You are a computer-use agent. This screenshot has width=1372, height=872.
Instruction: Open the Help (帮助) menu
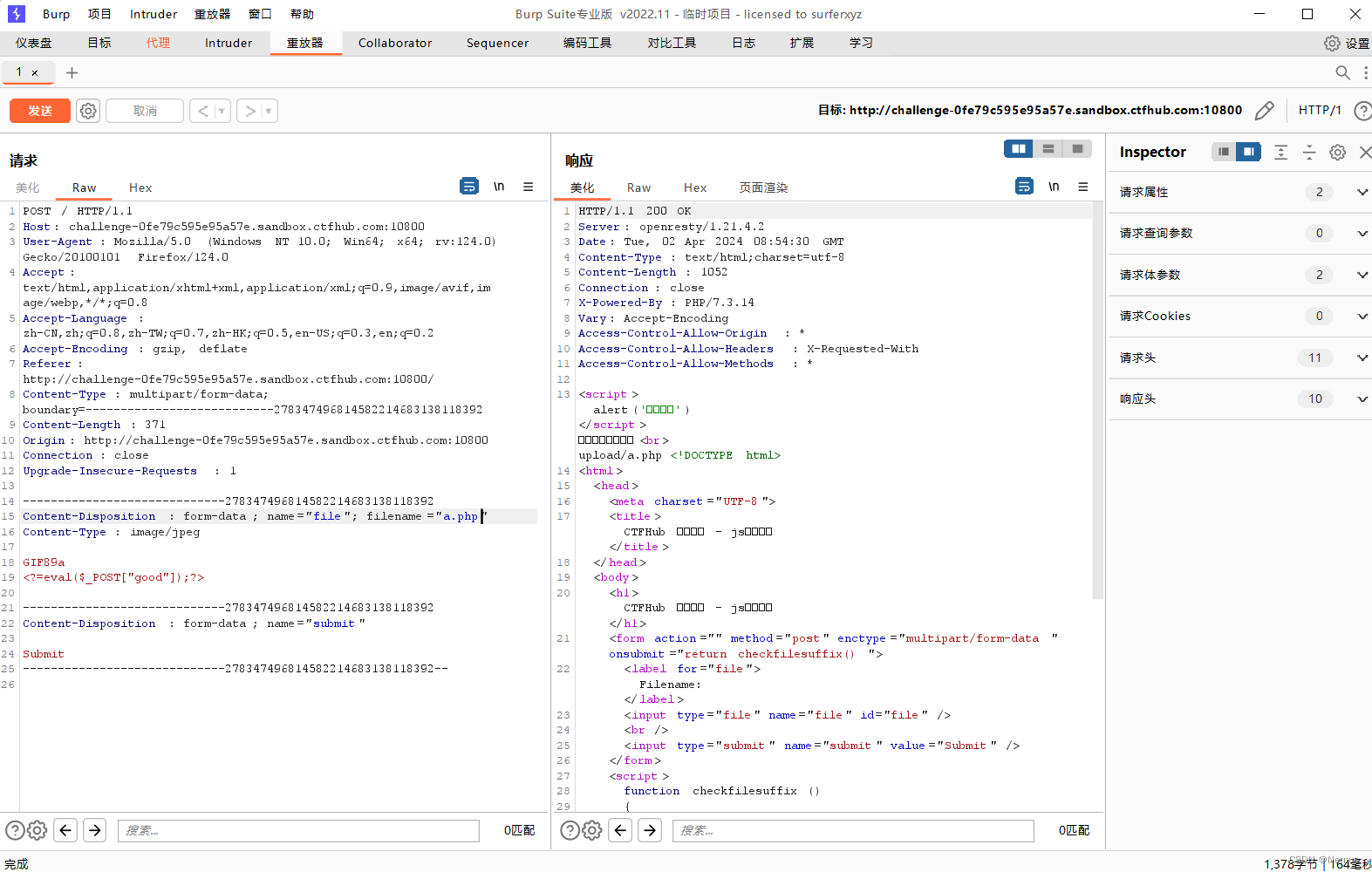tap(302, 14)
